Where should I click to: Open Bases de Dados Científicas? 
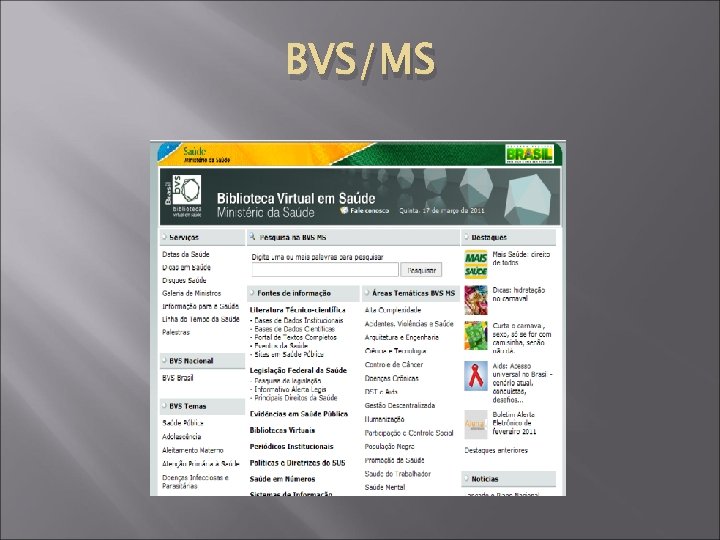pos(294,329)
